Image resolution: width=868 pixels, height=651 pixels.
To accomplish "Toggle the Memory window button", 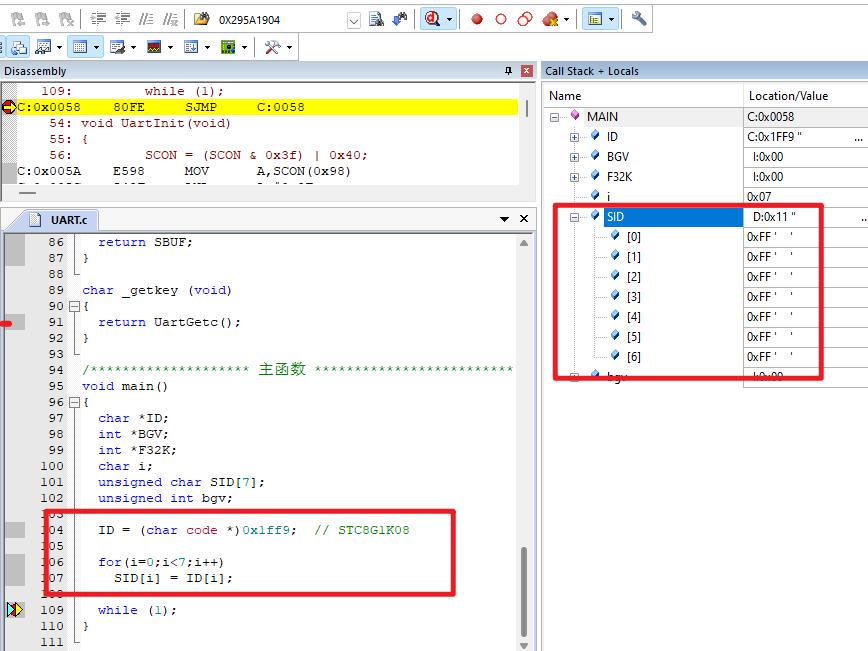I will click(x=80, y=47).
